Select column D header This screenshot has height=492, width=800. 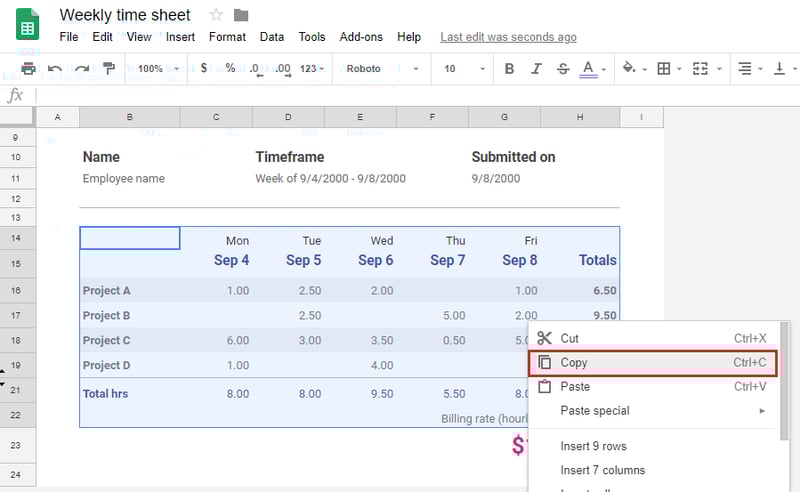point(288,117)
